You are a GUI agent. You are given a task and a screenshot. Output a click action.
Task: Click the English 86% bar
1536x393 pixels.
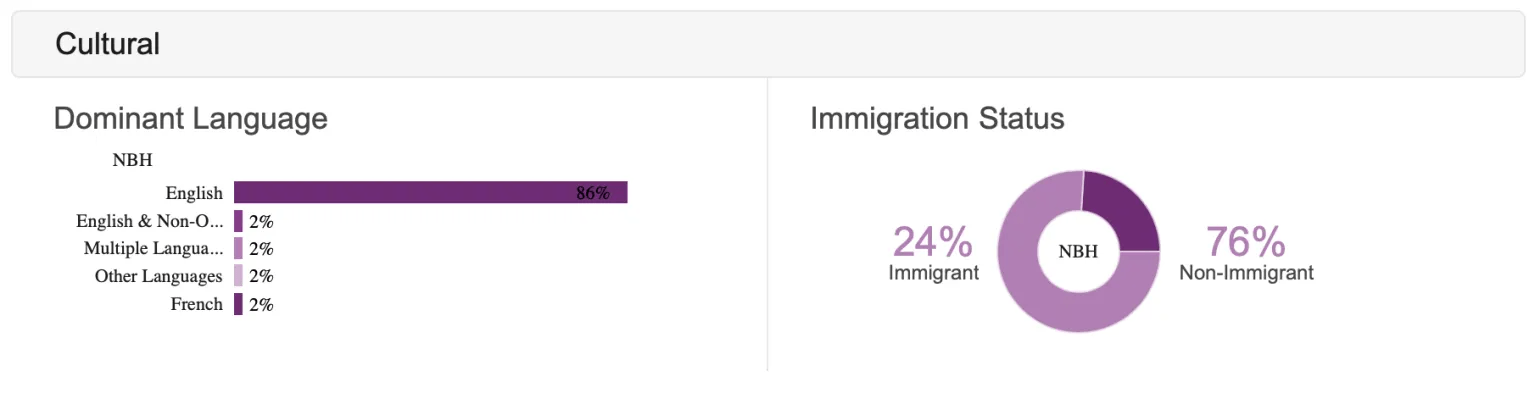[x=430, y=192]
